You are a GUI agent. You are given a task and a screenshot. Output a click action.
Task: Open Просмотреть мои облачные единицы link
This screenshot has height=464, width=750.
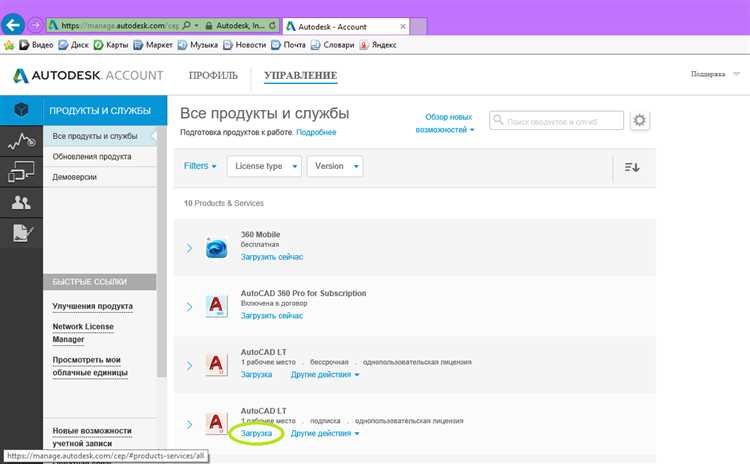90,366
